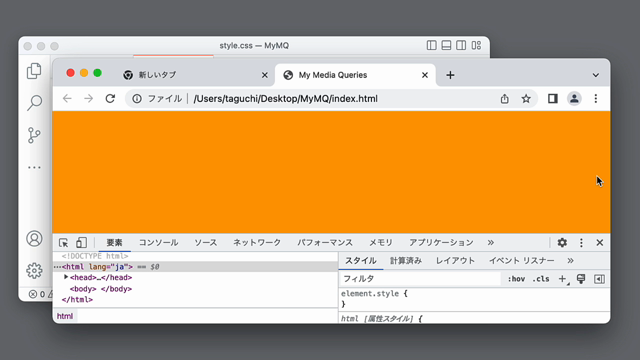
Task: Switch to the イベント リスナー sidebar tab
Action: (x=522, y=260)
